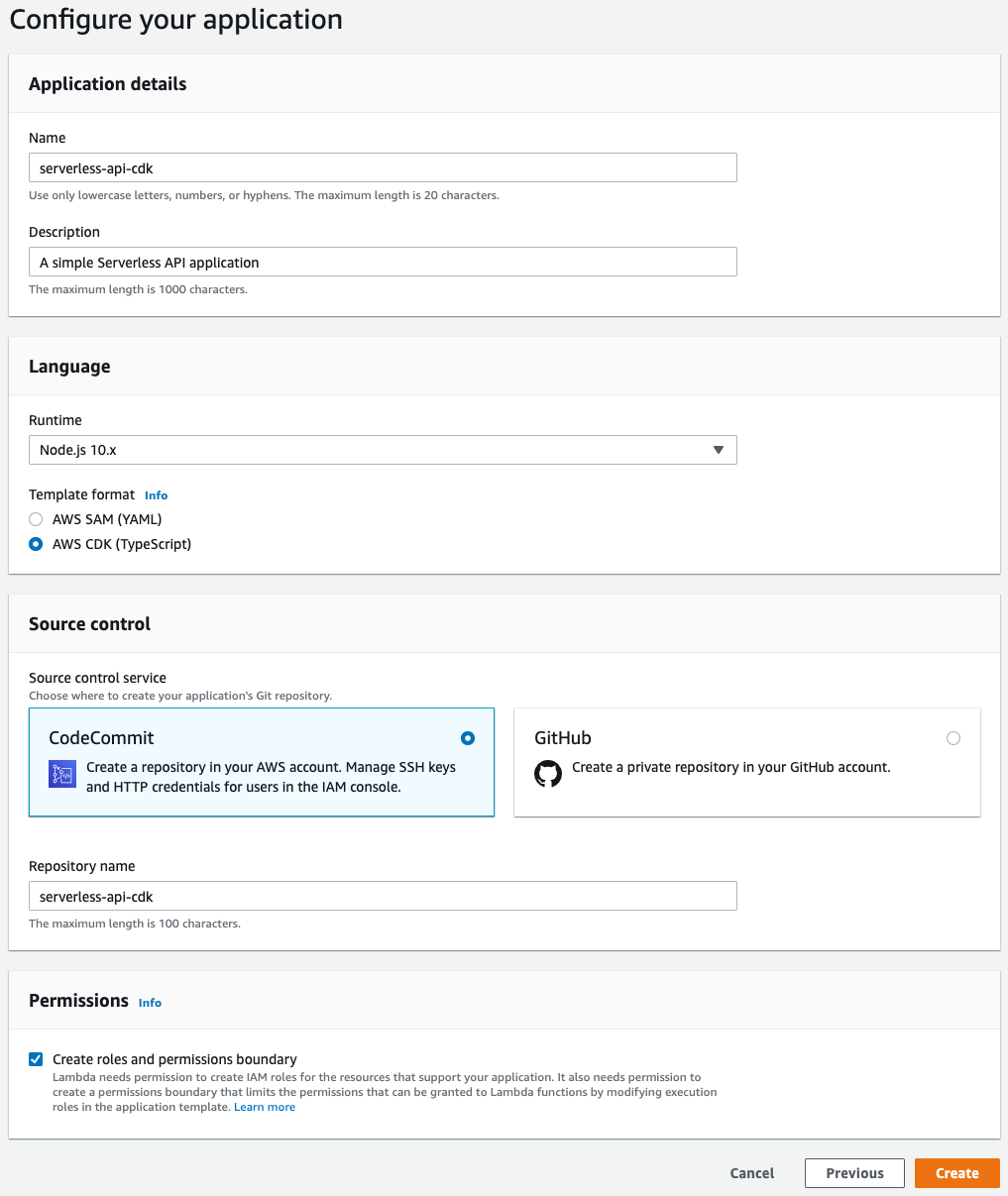Viewport: 1008px width, 1196px height.
Task: Click the Name input field
Action: pos(383,167)
